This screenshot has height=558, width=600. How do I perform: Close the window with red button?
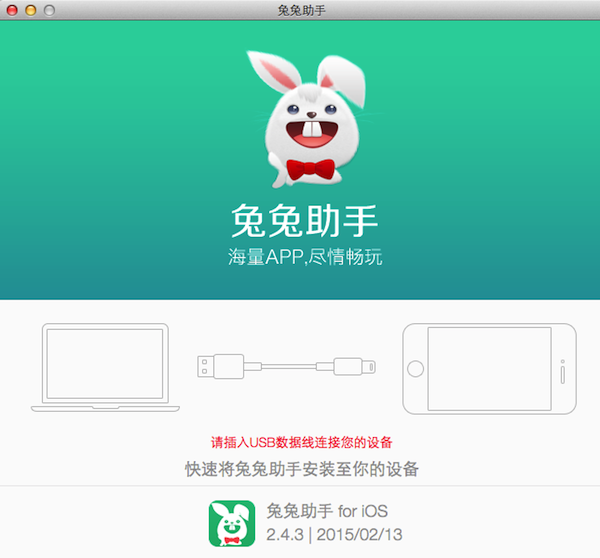12,10
